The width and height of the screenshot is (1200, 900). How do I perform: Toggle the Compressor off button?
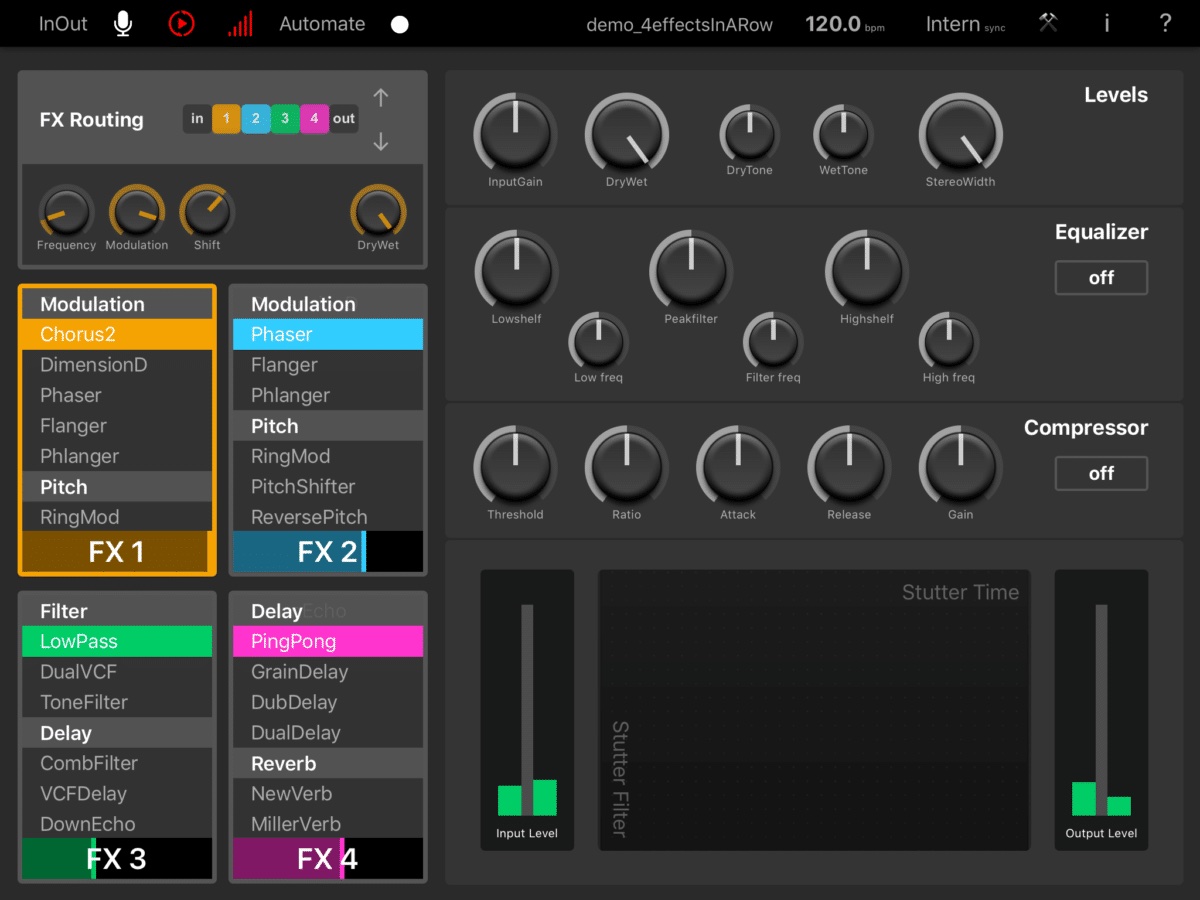(1101, 474)
